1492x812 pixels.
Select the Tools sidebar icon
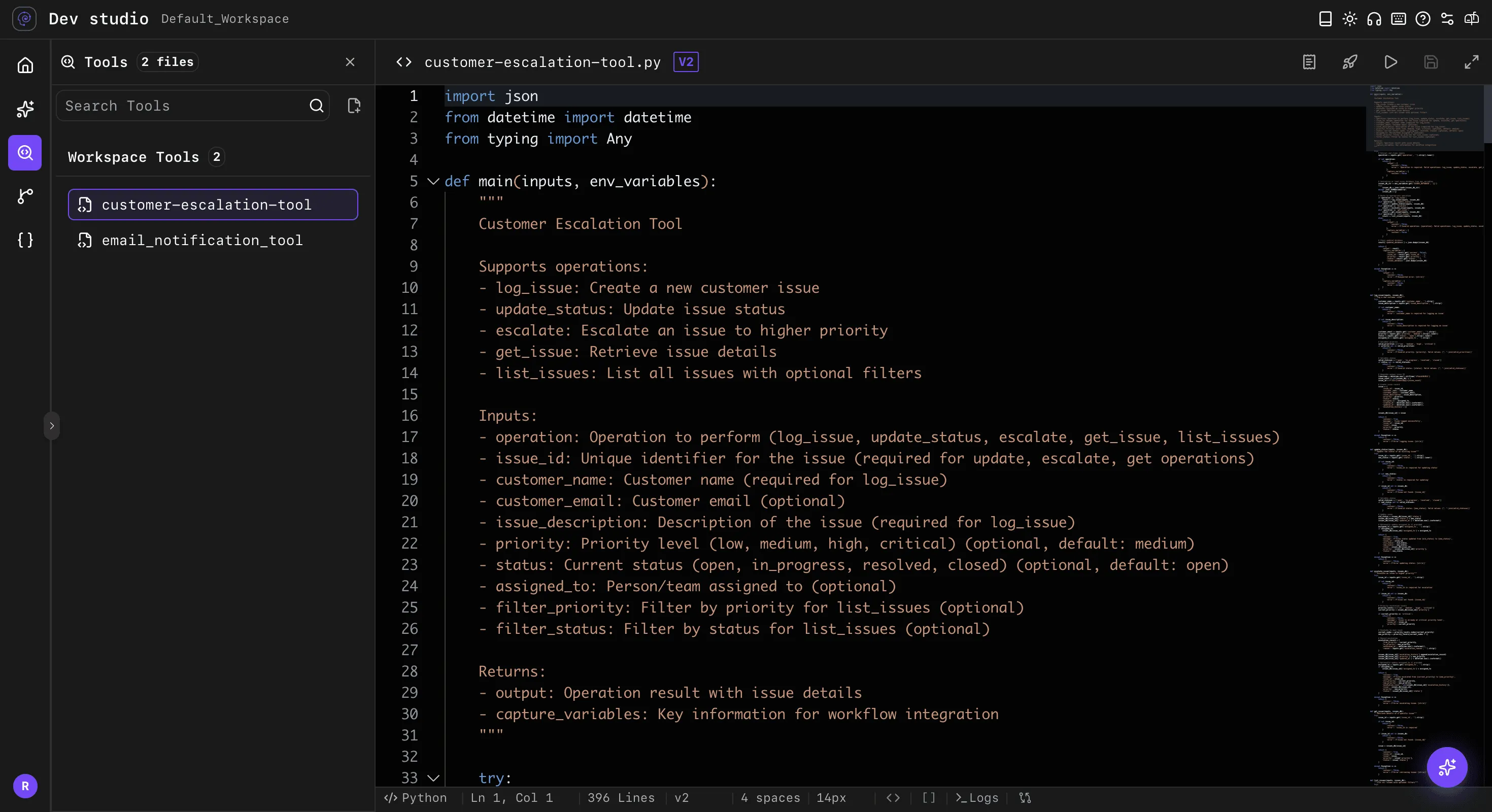point(25,152)
